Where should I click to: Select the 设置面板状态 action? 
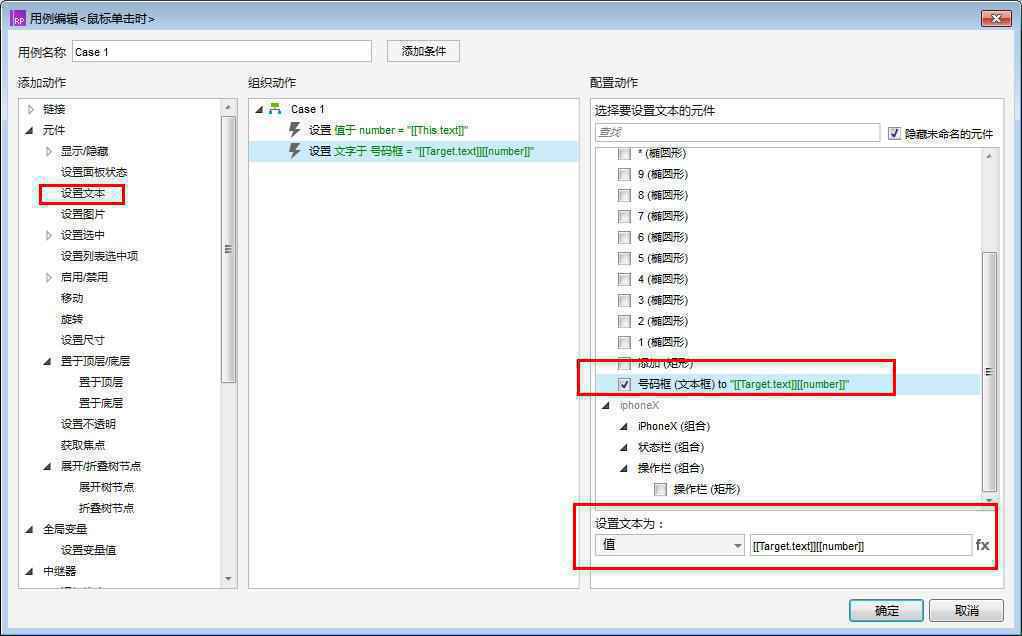click(x=94, y=172)
